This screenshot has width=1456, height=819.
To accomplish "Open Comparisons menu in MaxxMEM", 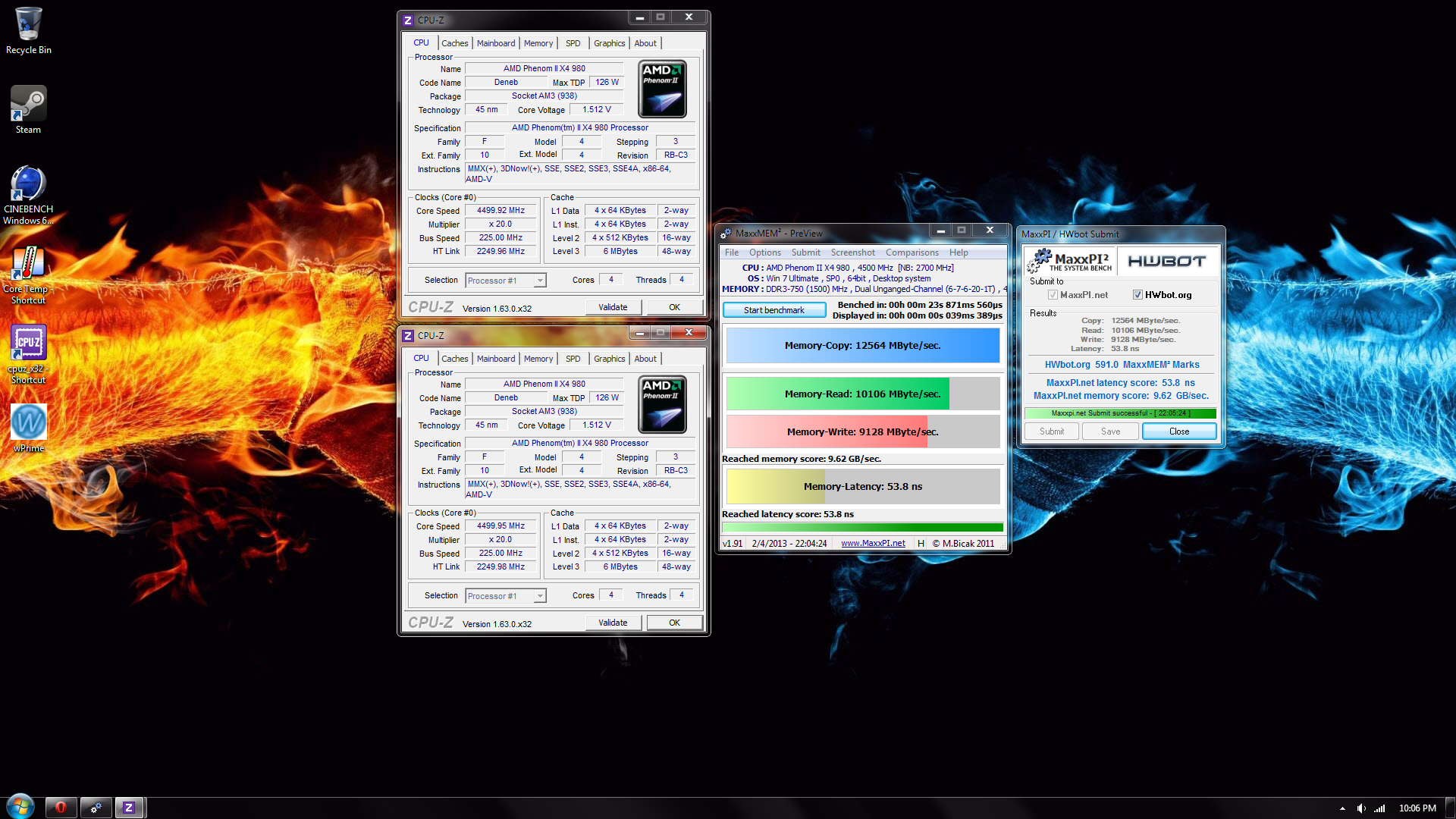I will pyautogui.click(x=912, y=253).
